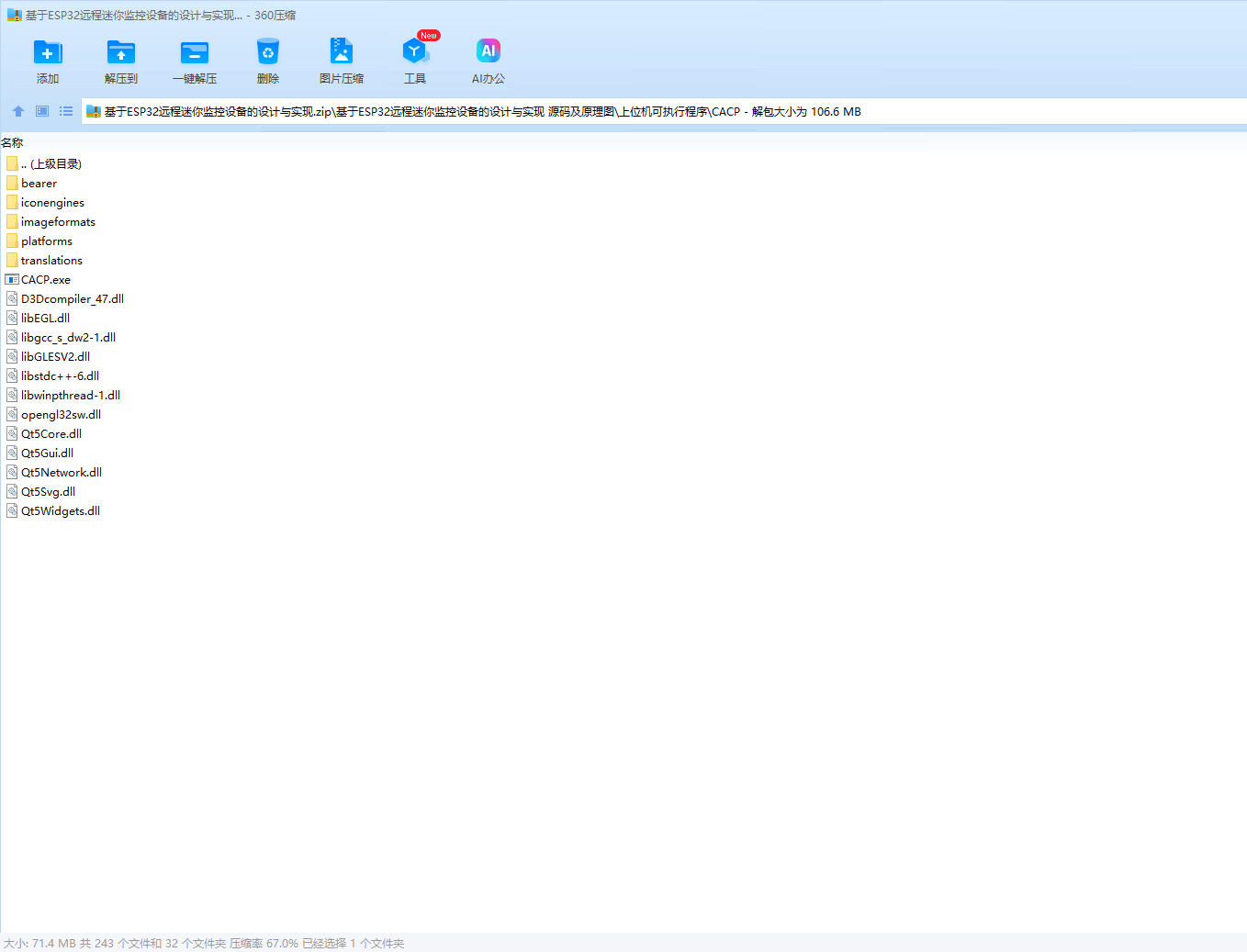Image resolution: width=1247 pixels, height=952 pixels.
Task: Select the CACP.exe file
Action: tap(38, 280)
